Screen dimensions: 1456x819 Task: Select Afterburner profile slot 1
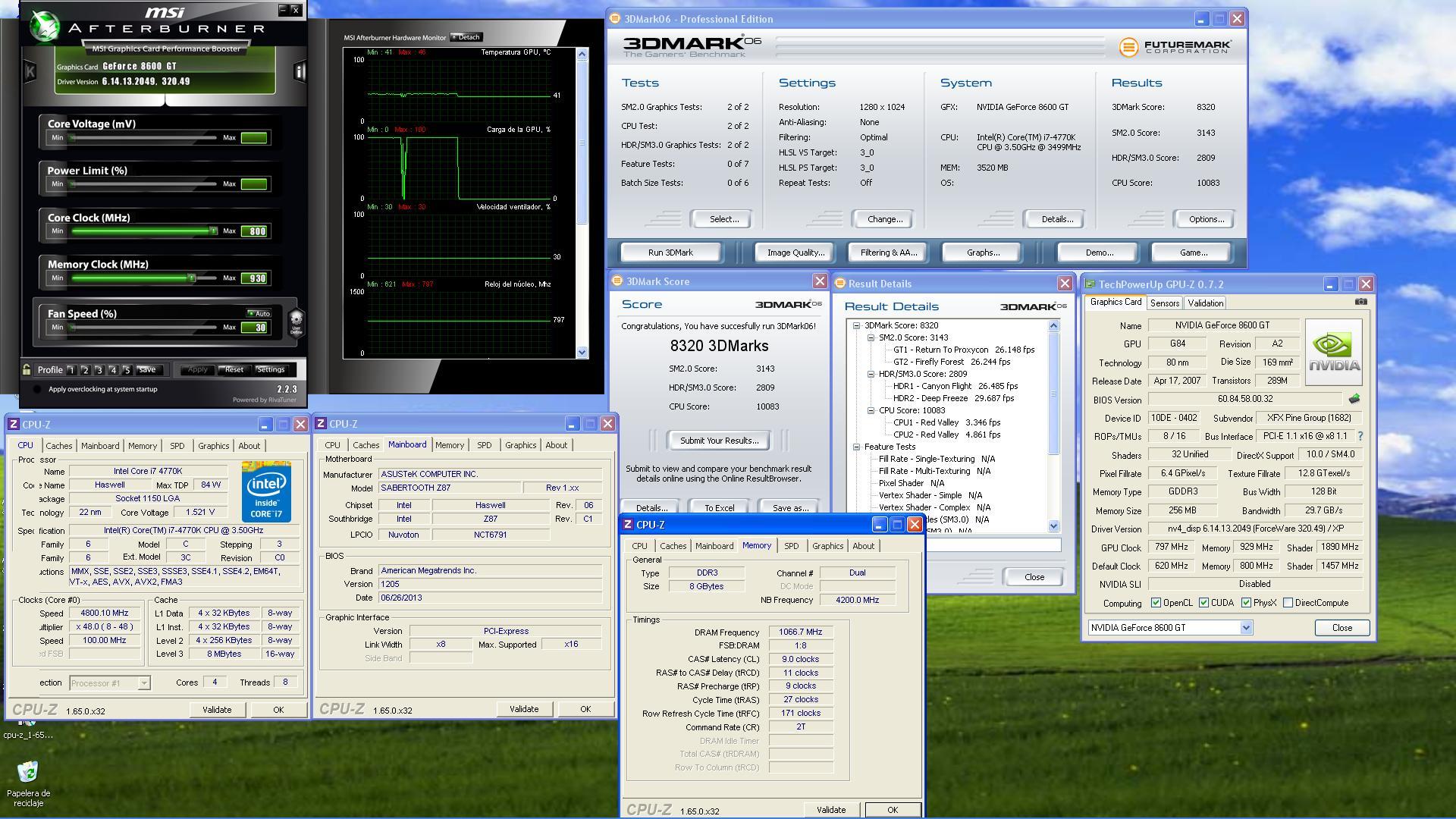coord(71,370)
